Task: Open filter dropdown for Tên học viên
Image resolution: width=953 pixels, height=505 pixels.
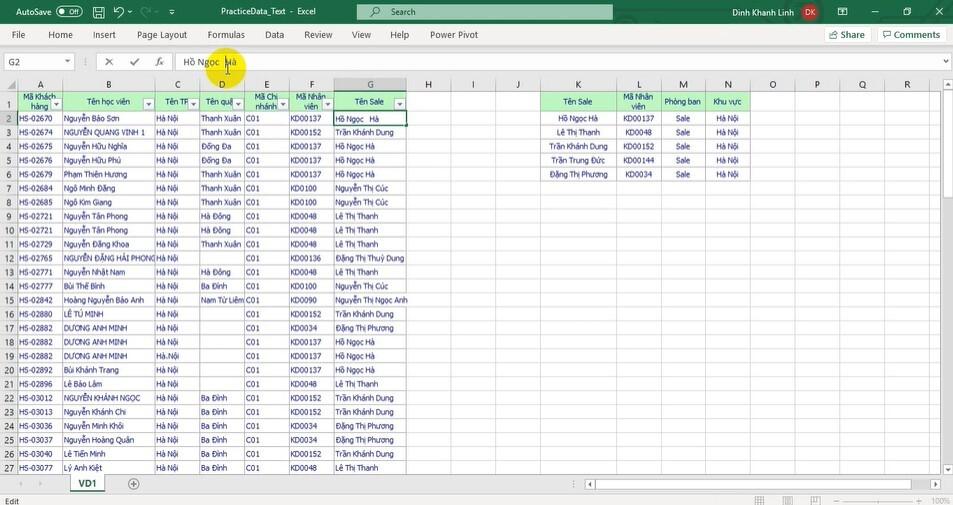Action: point(148,105)
